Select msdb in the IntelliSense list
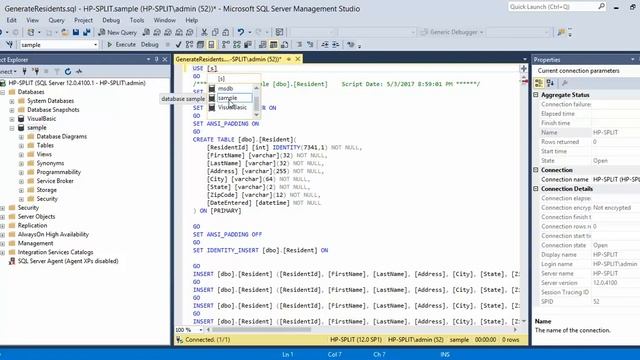Viewport: 640px width, 360px height. pos(225,89)
